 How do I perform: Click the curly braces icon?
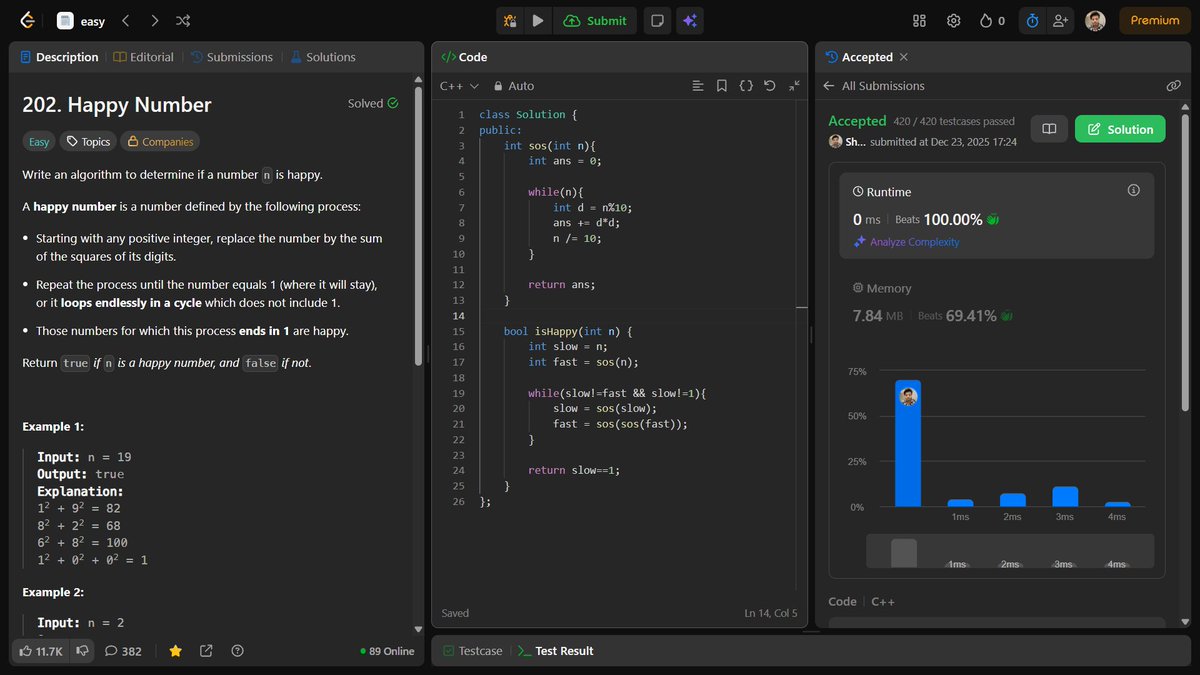[746, 86]
